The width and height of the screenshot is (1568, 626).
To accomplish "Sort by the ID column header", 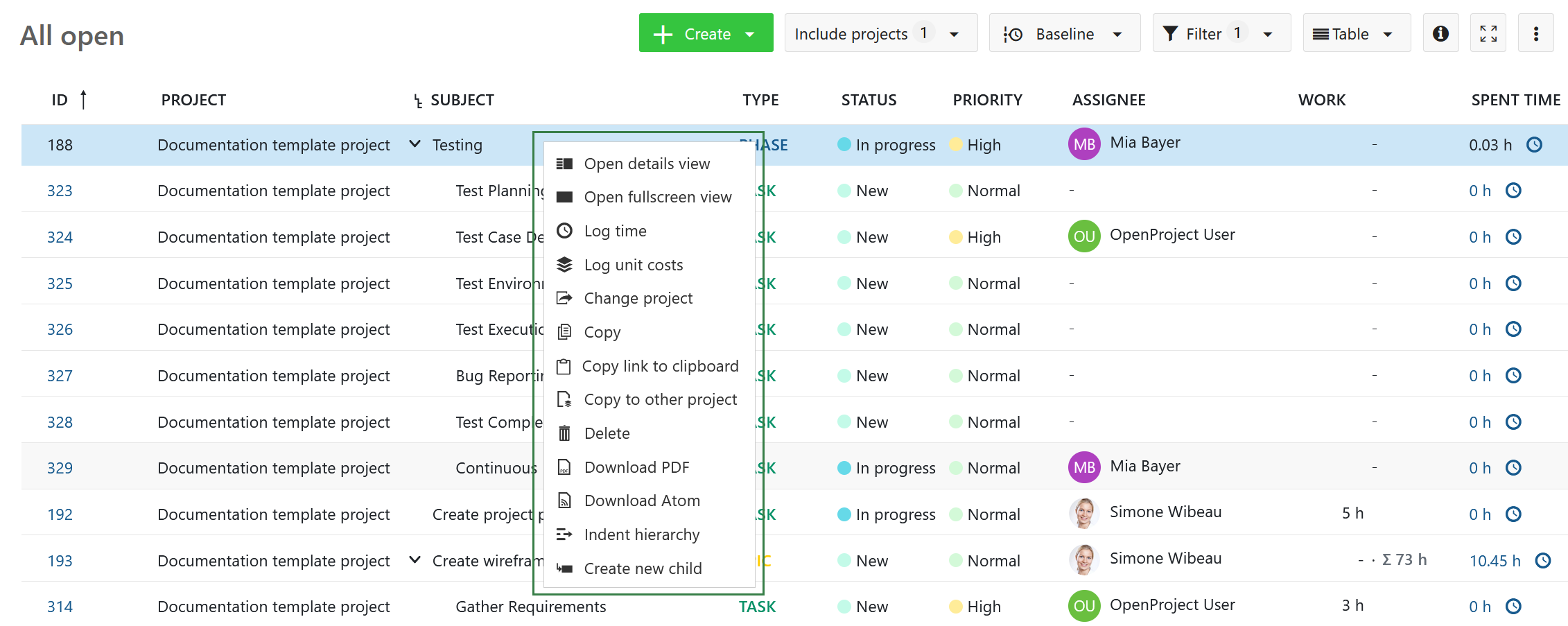I will (x=60, y=101).
